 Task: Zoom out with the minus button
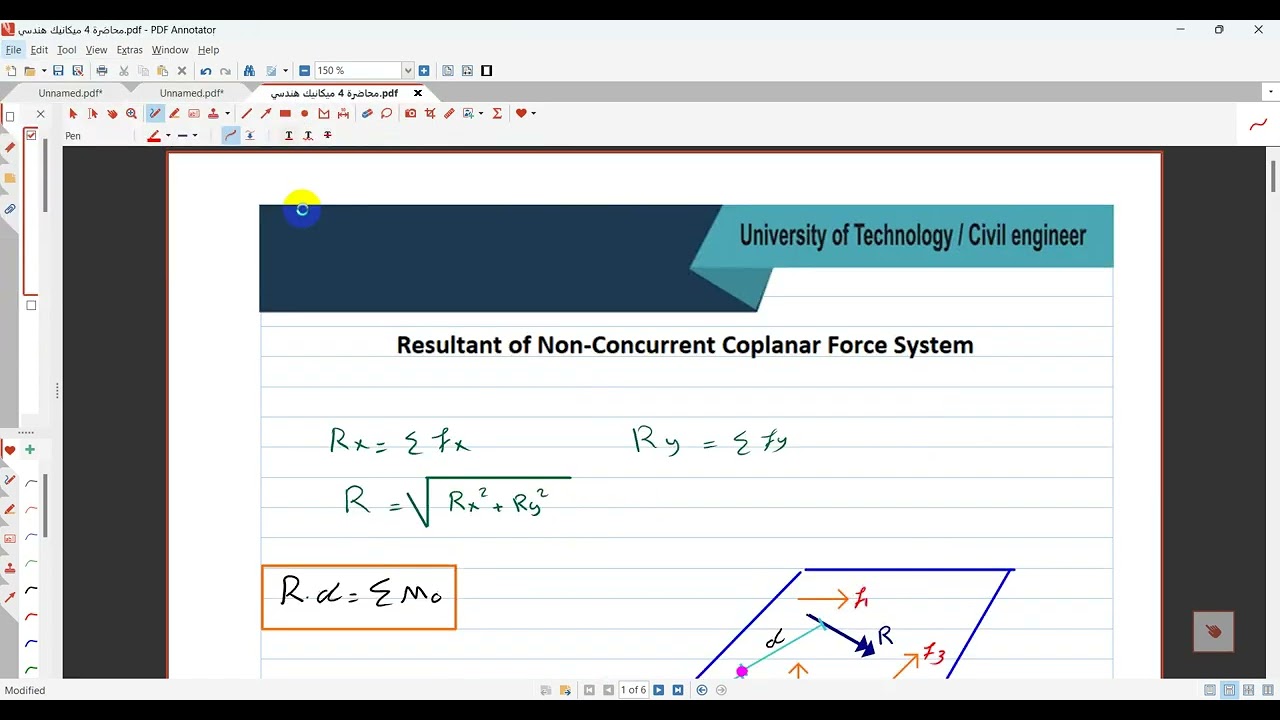click(304, 71)
